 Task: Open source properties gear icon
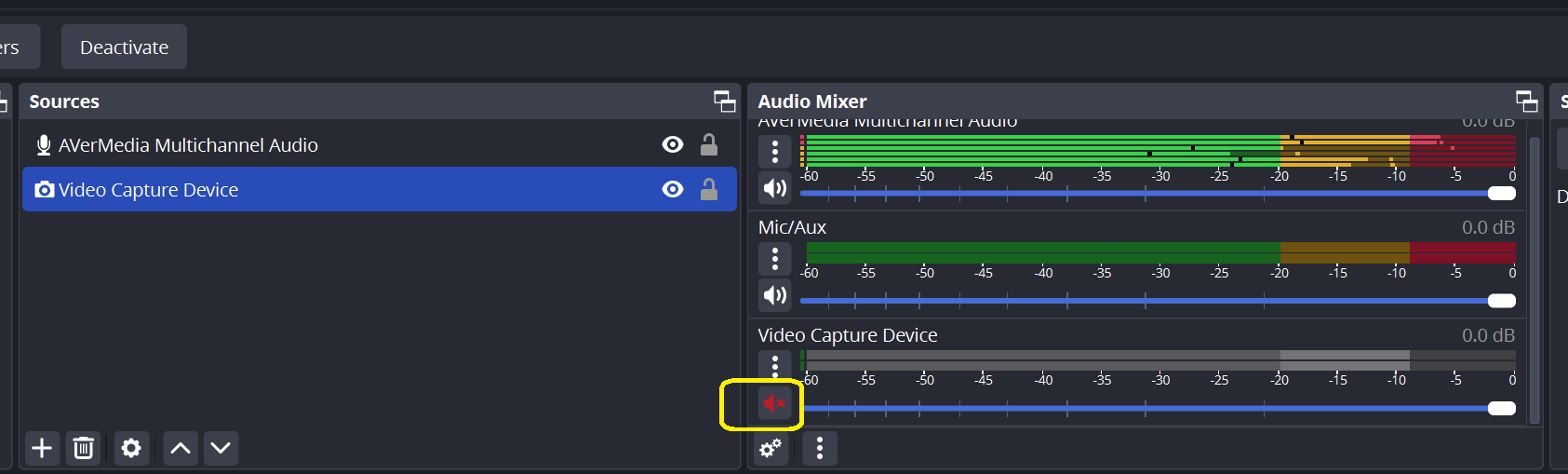131,448
